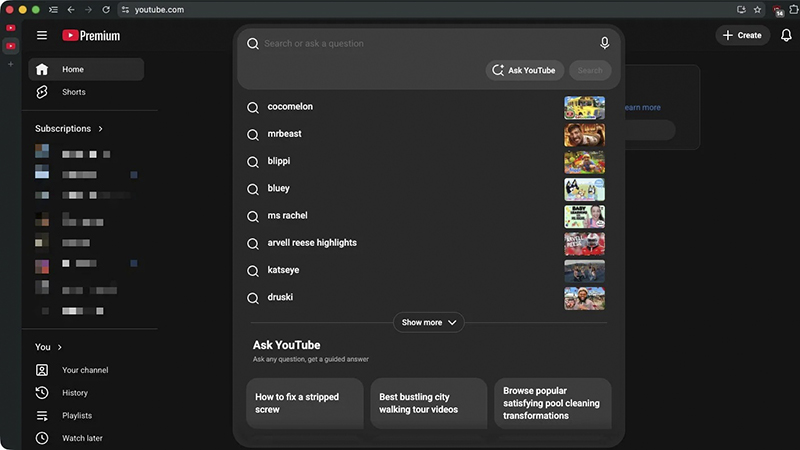The image size is (800, 450).
Task: Click the katseye thumbnail image
Action: click(x=584, y=271)
